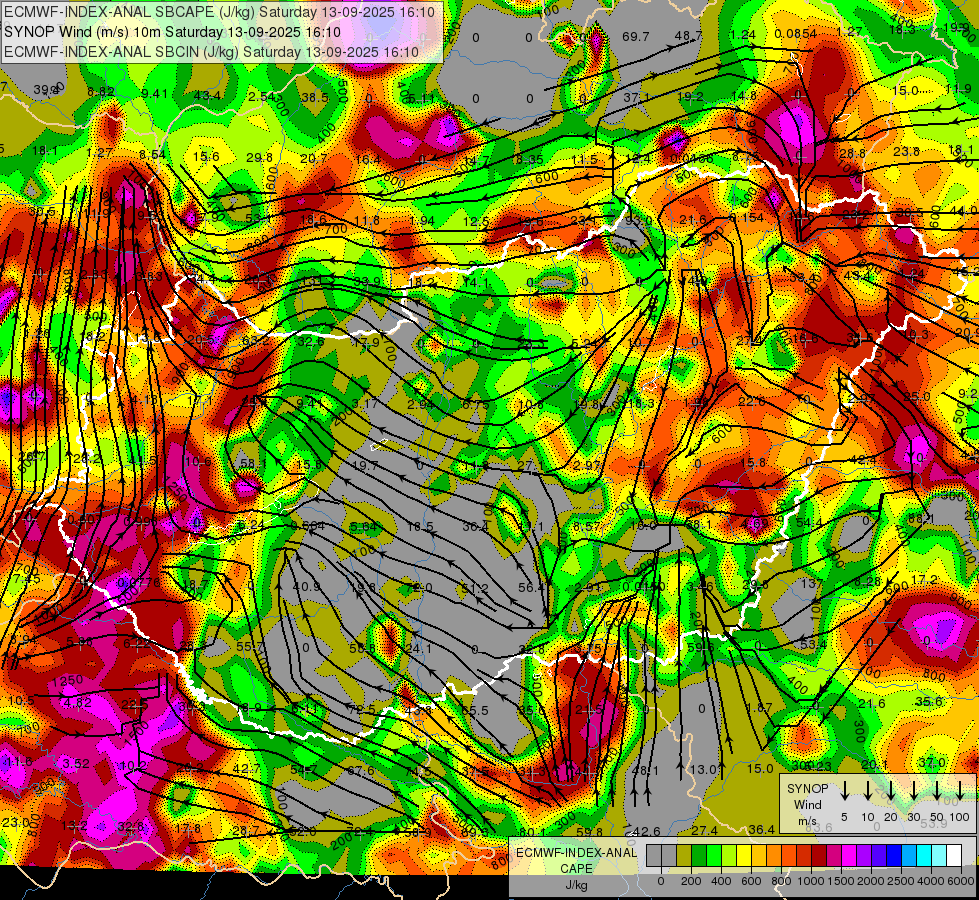Click the J/kg unit label in legend

576,884
